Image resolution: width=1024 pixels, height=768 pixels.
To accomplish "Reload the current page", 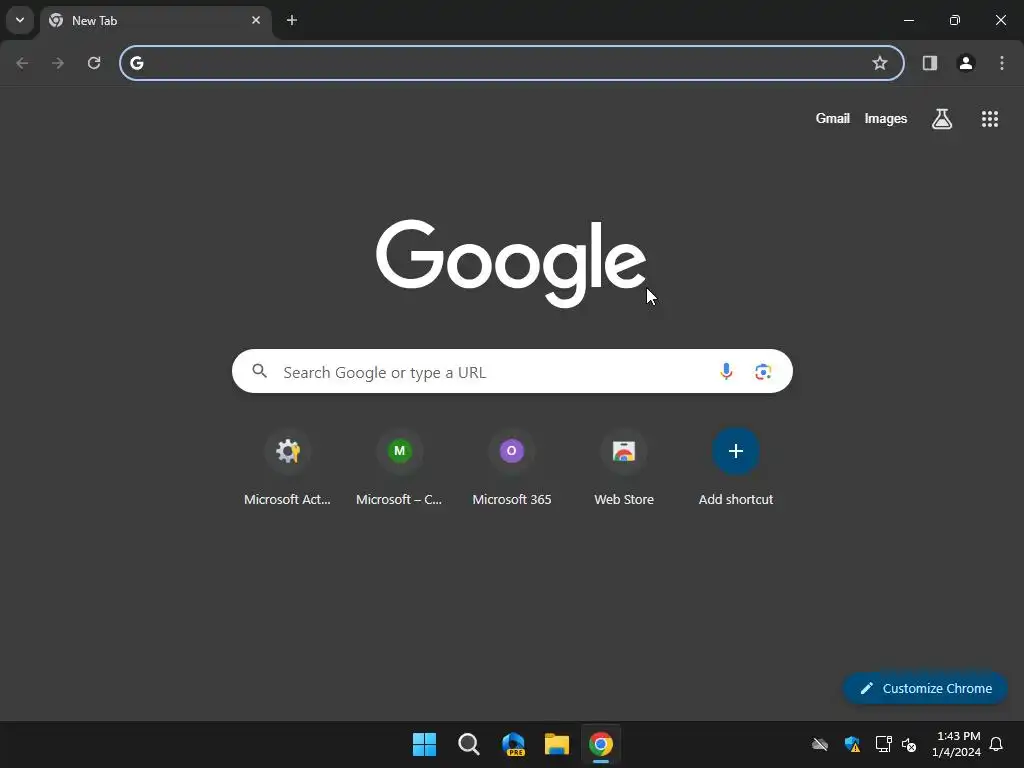I will click(x=94, y=63).
